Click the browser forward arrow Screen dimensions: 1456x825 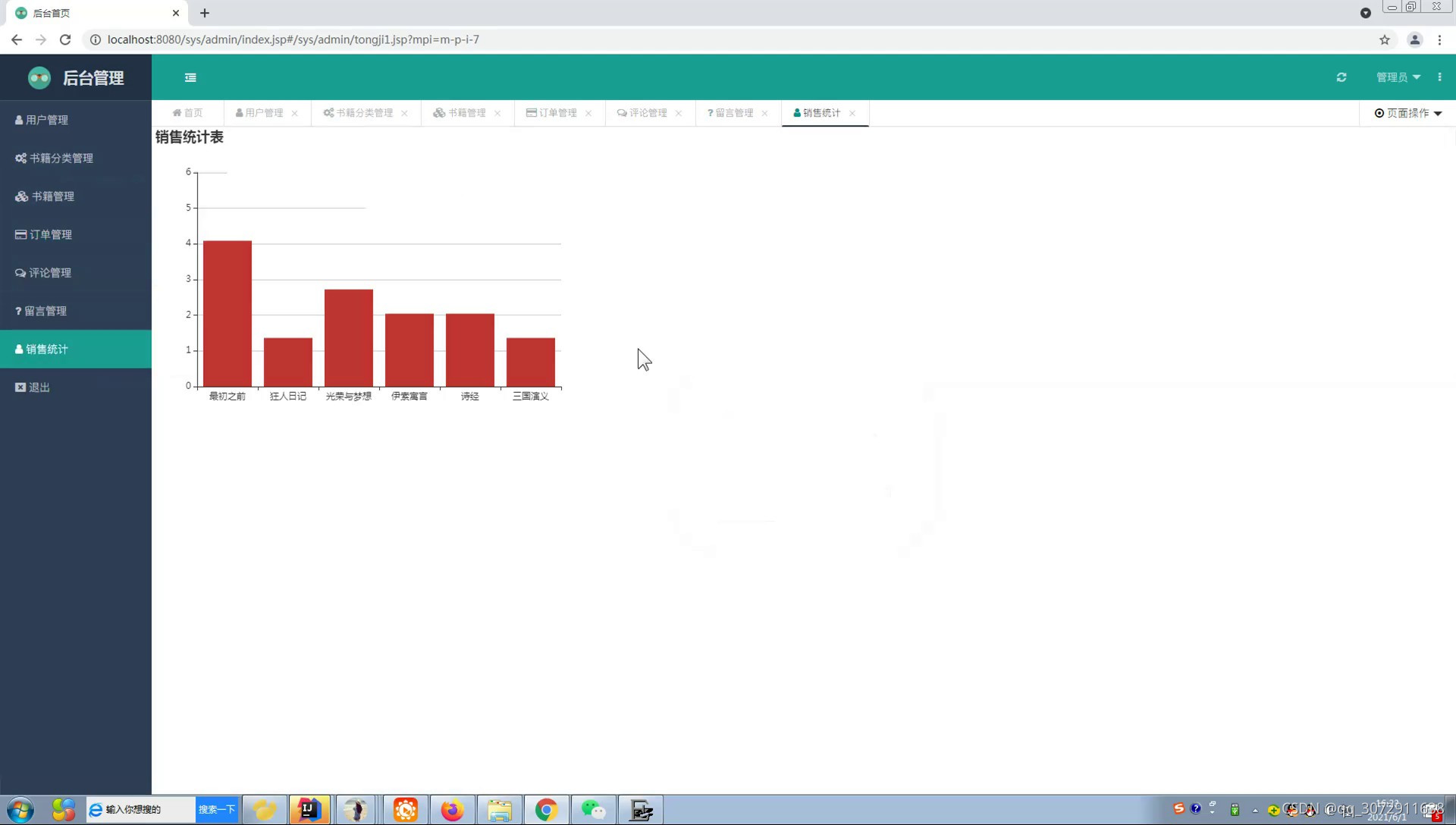pyautogui.click(x=41, y=39)
